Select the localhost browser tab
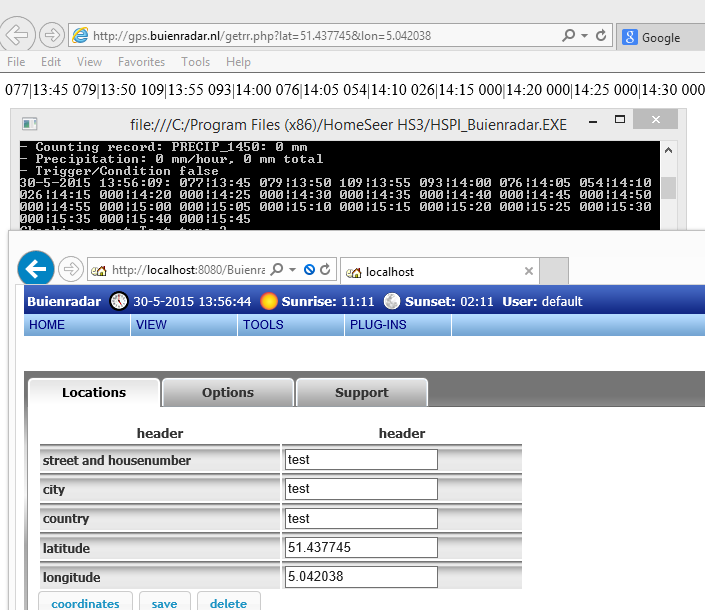 [439, 272]
